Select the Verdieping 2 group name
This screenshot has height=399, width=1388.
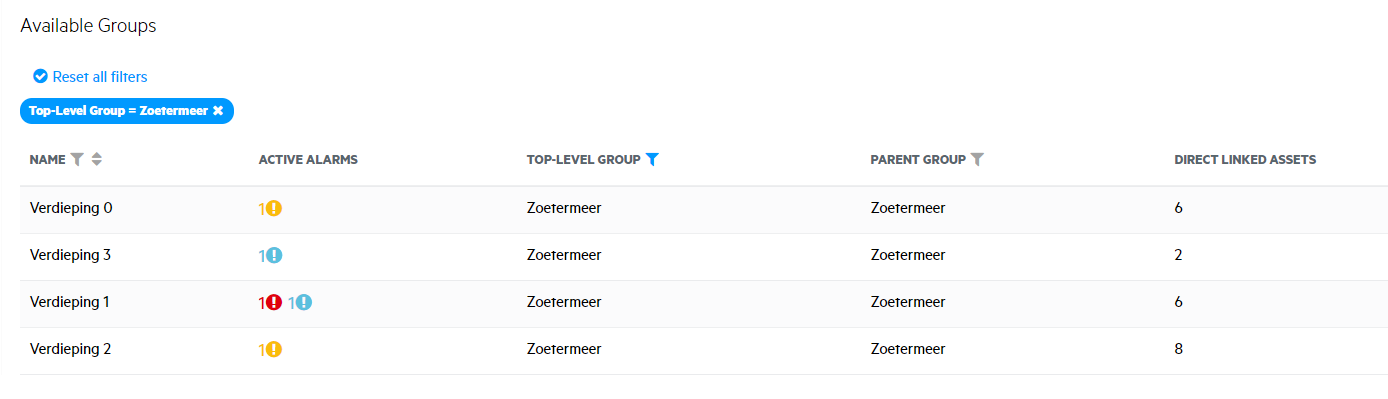pyautogui.click(x=71, y=349)
